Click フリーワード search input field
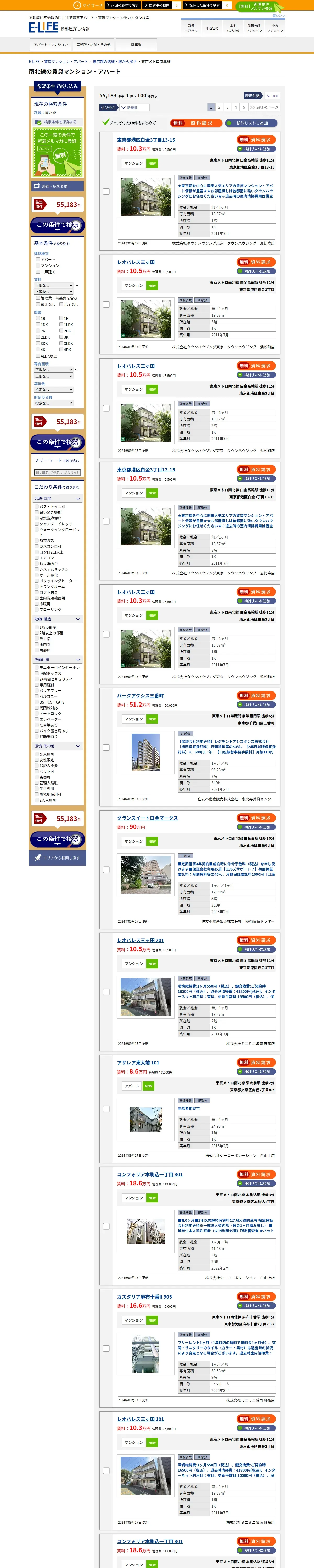 [57, 472]
